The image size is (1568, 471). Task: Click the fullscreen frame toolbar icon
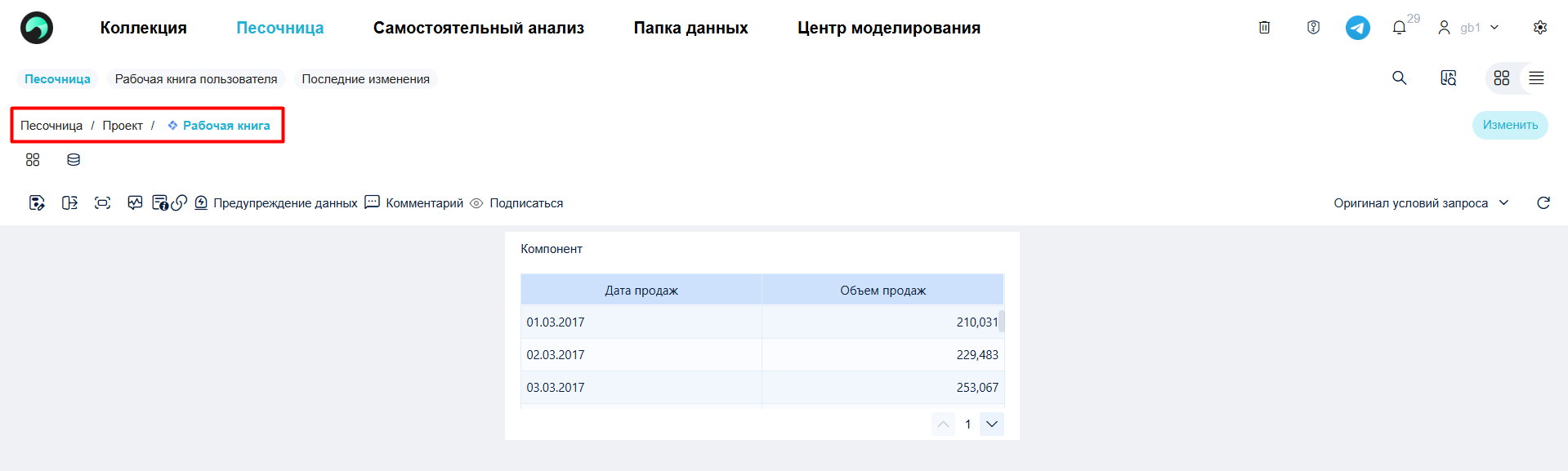(102, 203)
